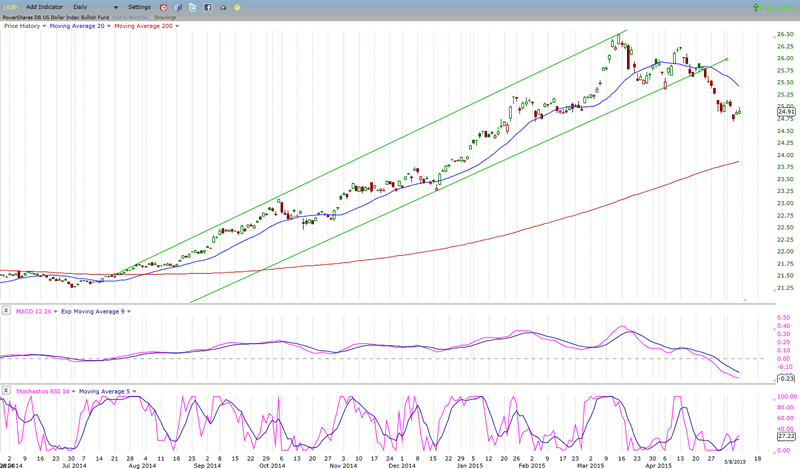Screen dimensions: 800x469
Task: Share chart via the Facebook icon
Action: [x=208, y=8]
